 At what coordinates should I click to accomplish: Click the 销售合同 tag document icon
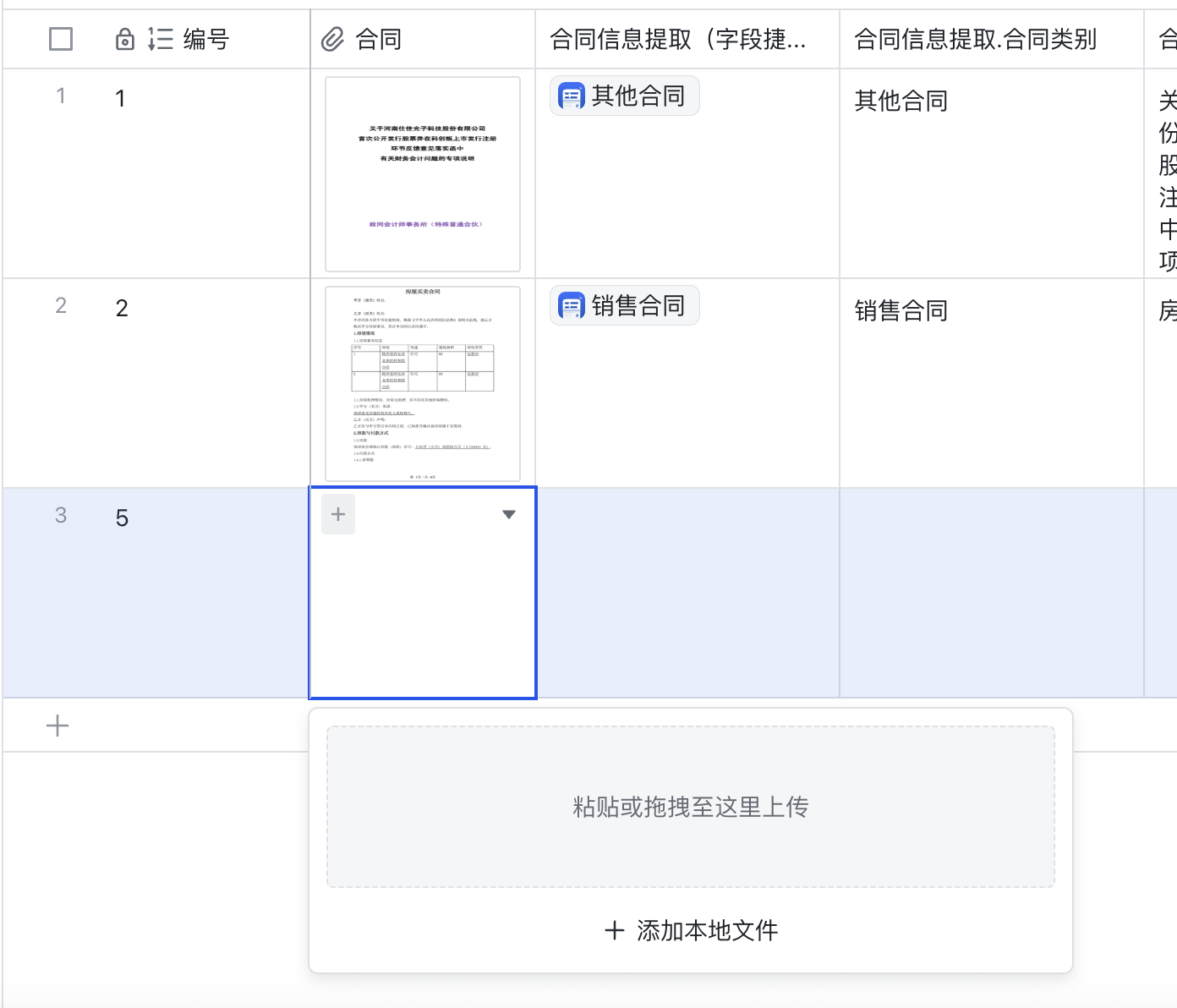pos(572,306)
